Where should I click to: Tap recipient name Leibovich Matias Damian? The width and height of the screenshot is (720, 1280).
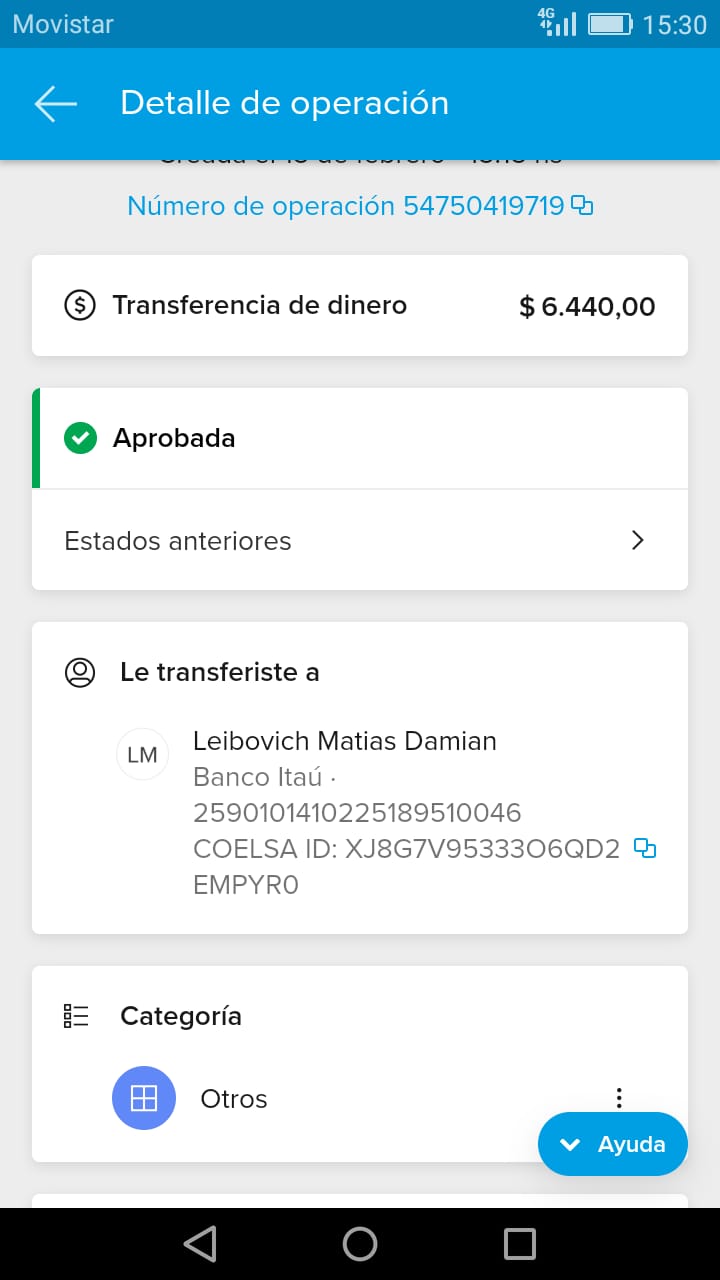click(344, 741)
